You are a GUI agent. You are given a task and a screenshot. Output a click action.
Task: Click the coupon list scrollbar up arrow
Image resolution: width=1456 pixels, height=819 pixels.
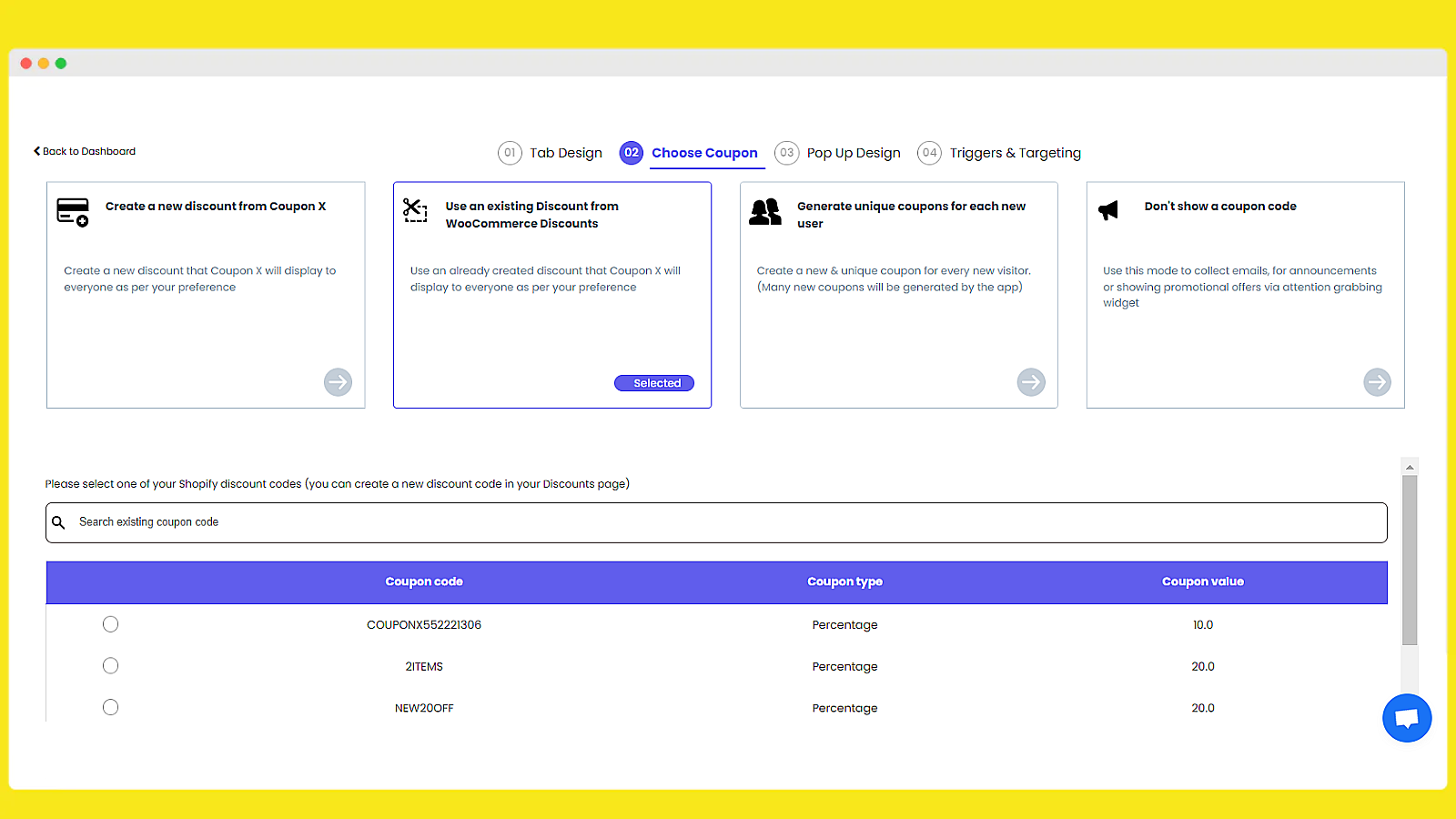point(1410,467)
